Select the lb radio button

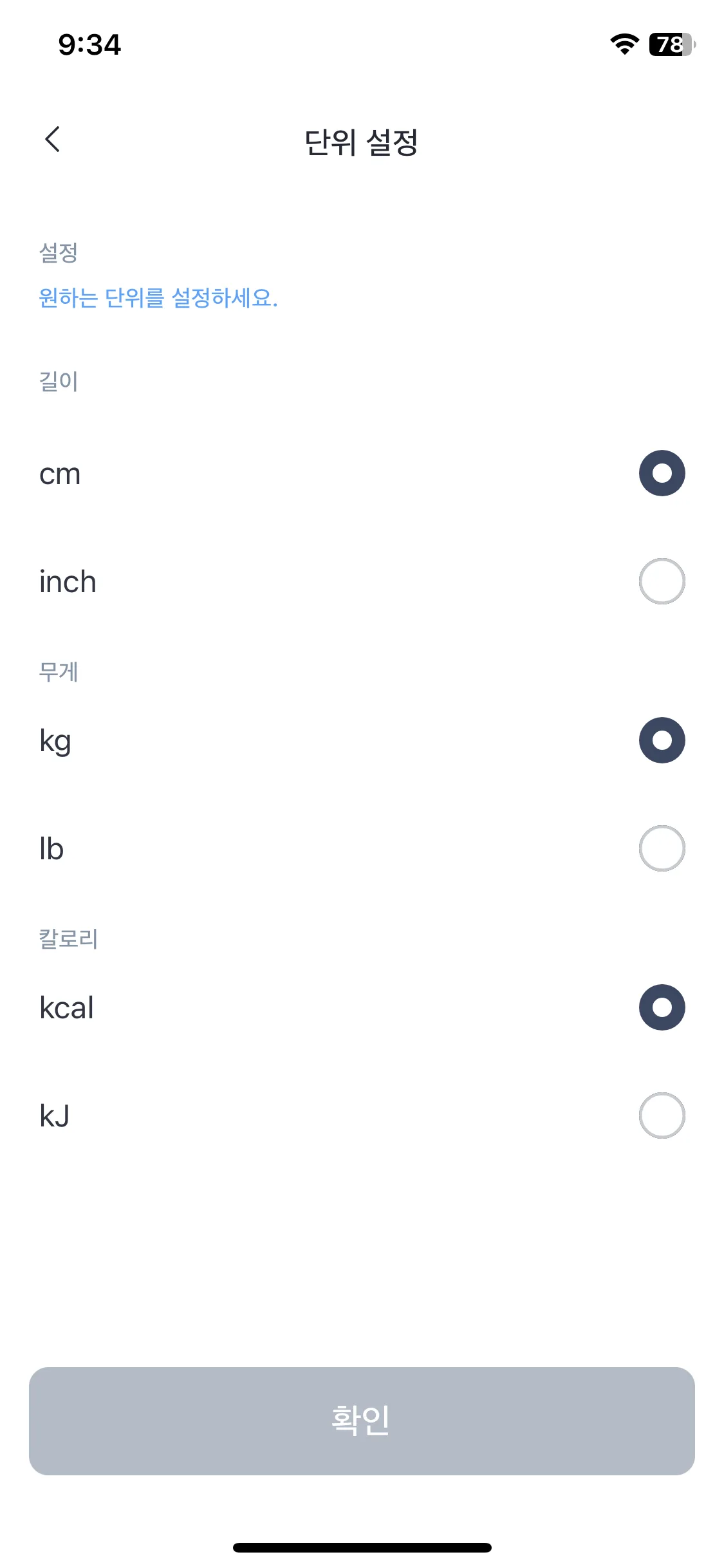(662, 848)
